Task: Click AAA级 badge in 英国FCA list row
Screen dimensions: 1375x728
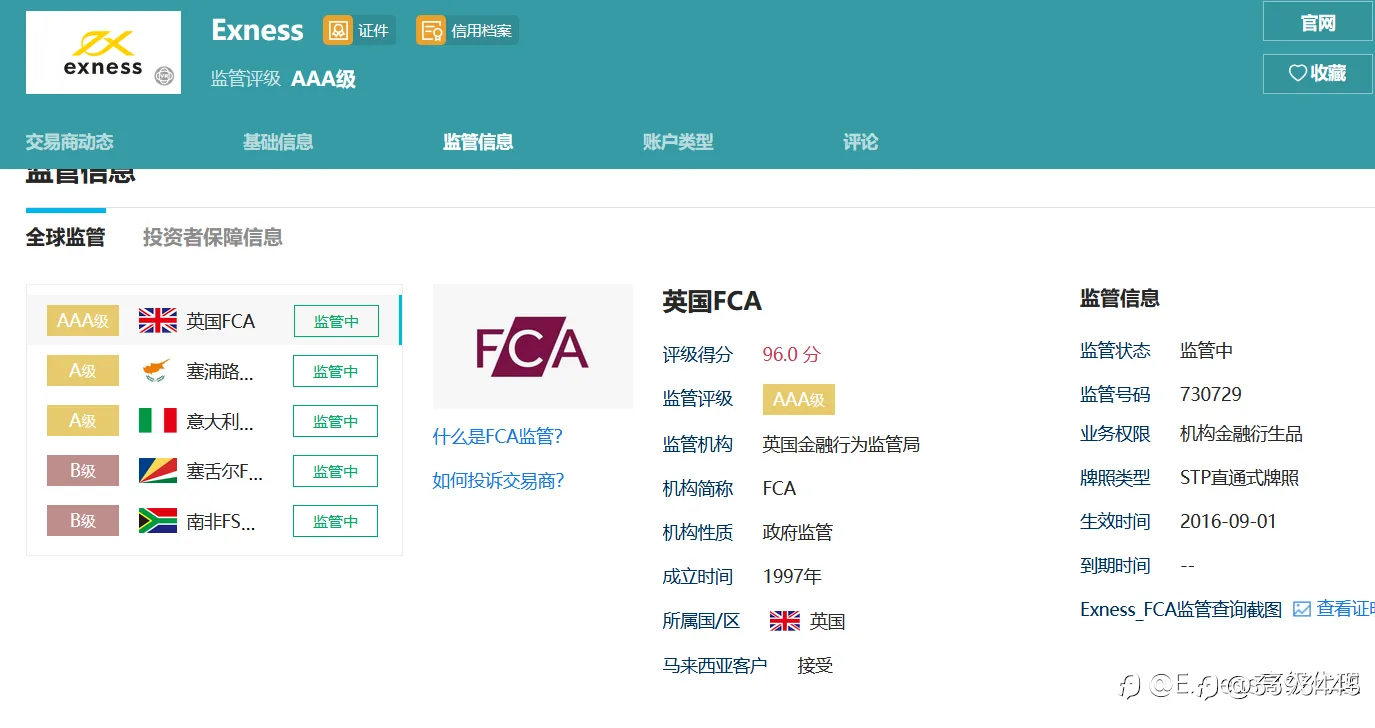Action: click(83, 321)
